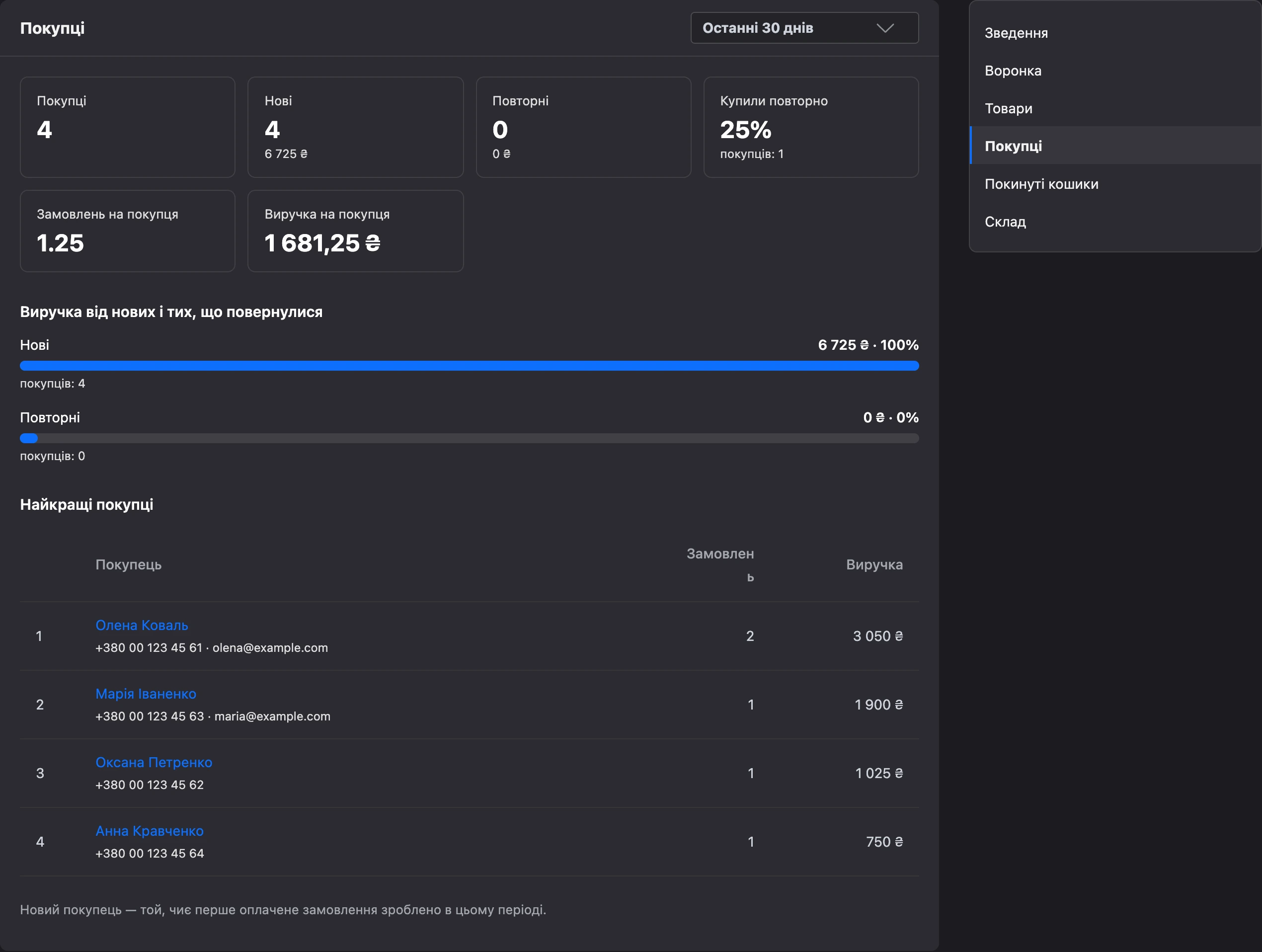
Task: Select the 'Купили повторно' 25% card
Action: (x=811, y=127)
